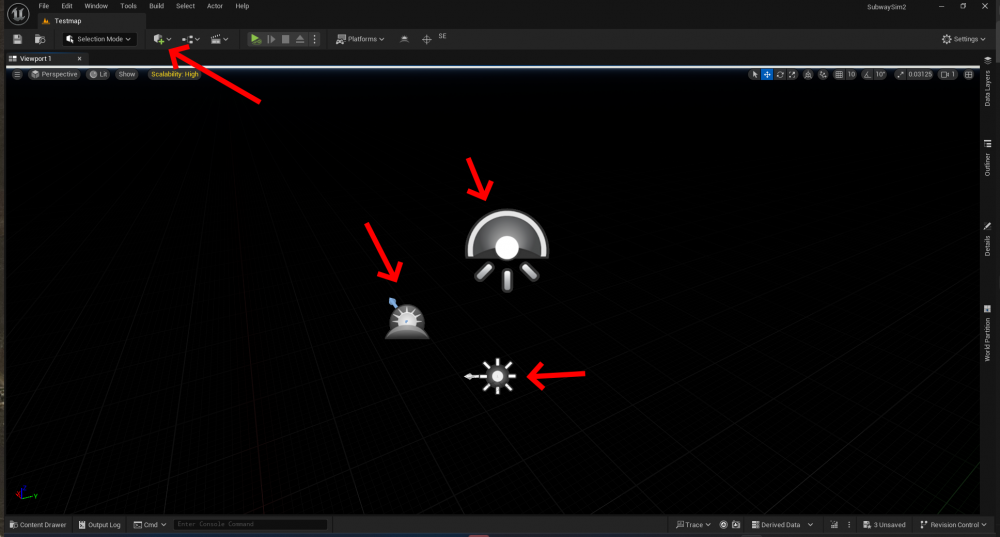Click the console command input field
Image resolution: width=1000 pixels, height=537 pixels.
click(x=249, y=524)
